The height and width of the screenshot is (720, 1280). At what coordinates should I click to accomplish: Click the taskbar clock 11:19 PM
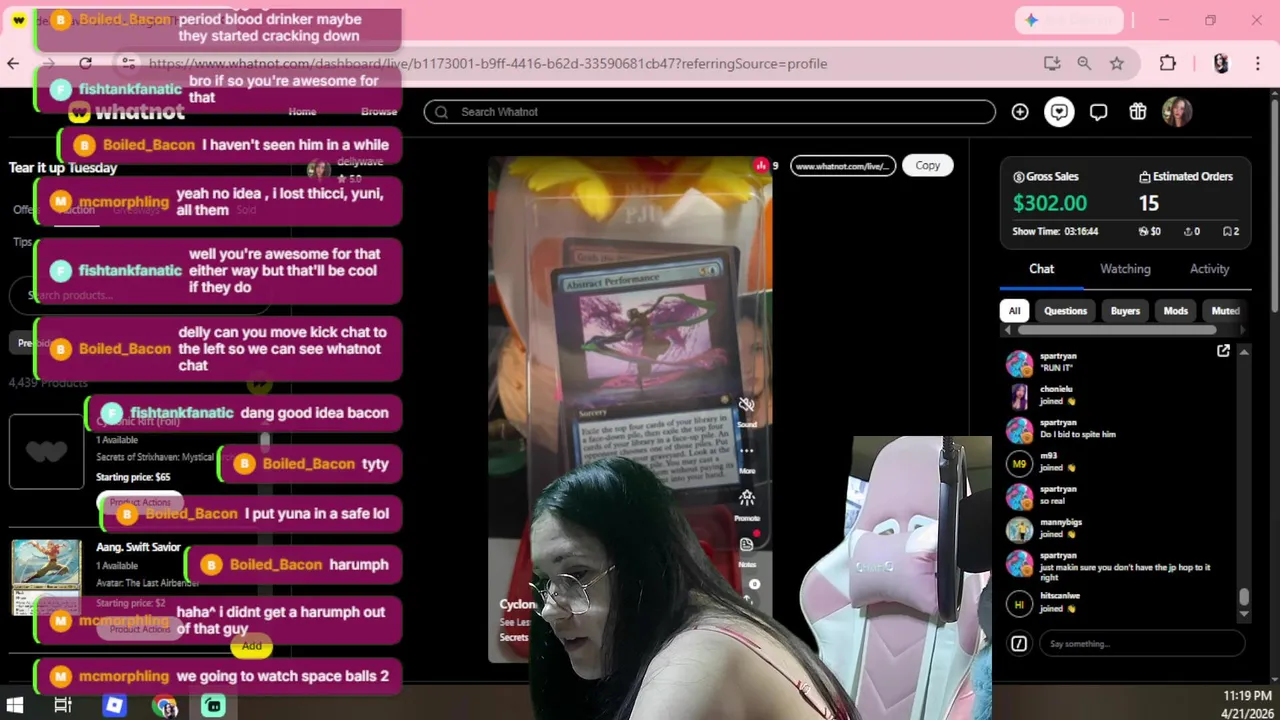coord(1248,695)
